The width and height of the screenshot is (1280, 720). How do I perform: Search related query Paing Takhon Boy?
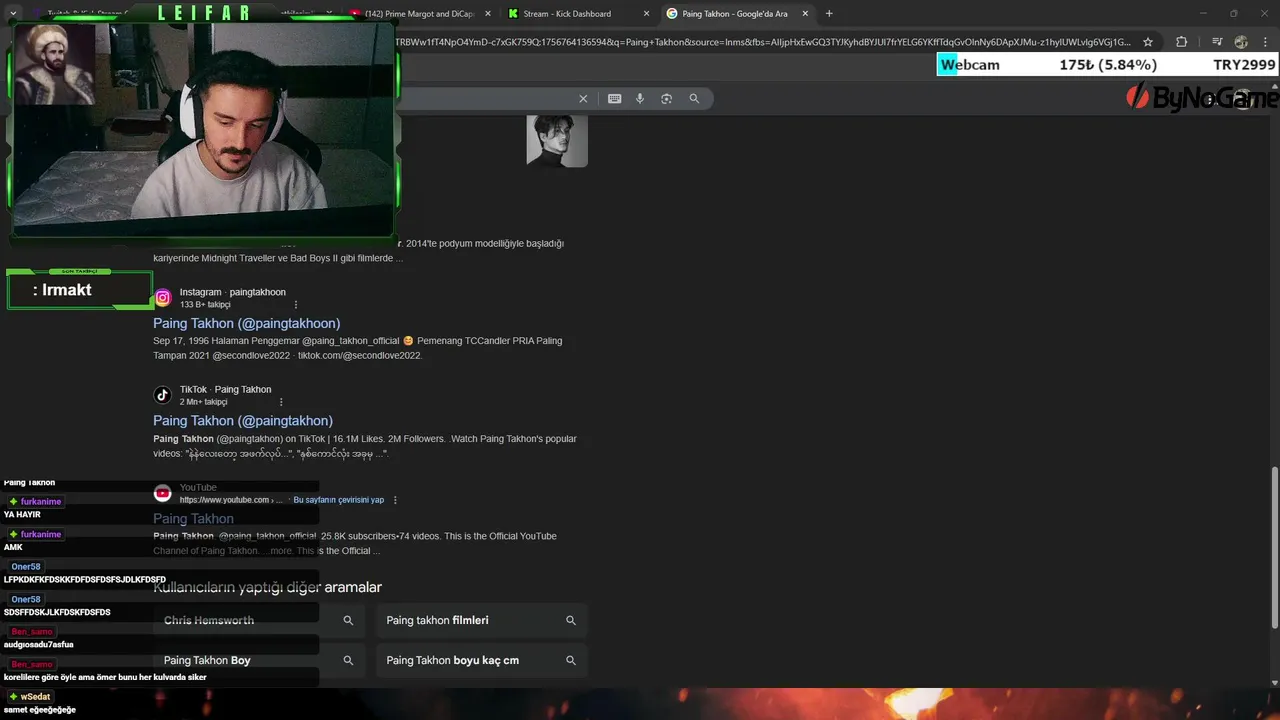[x=259, y=660]
